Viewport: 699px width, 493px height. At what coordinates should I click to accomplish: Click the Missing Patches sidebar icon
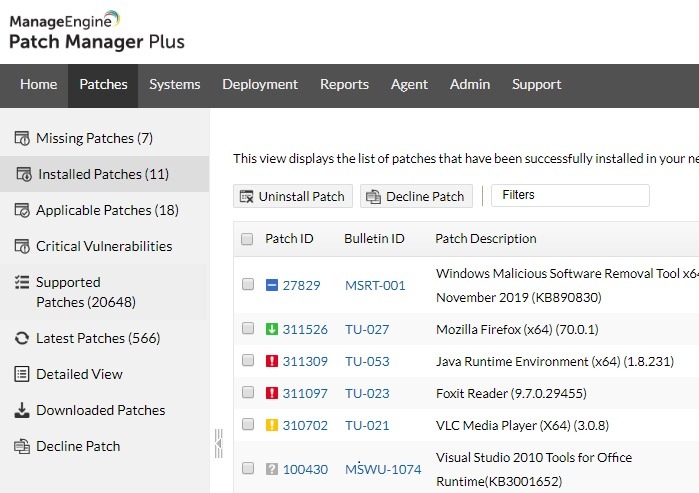pos(22,138)
